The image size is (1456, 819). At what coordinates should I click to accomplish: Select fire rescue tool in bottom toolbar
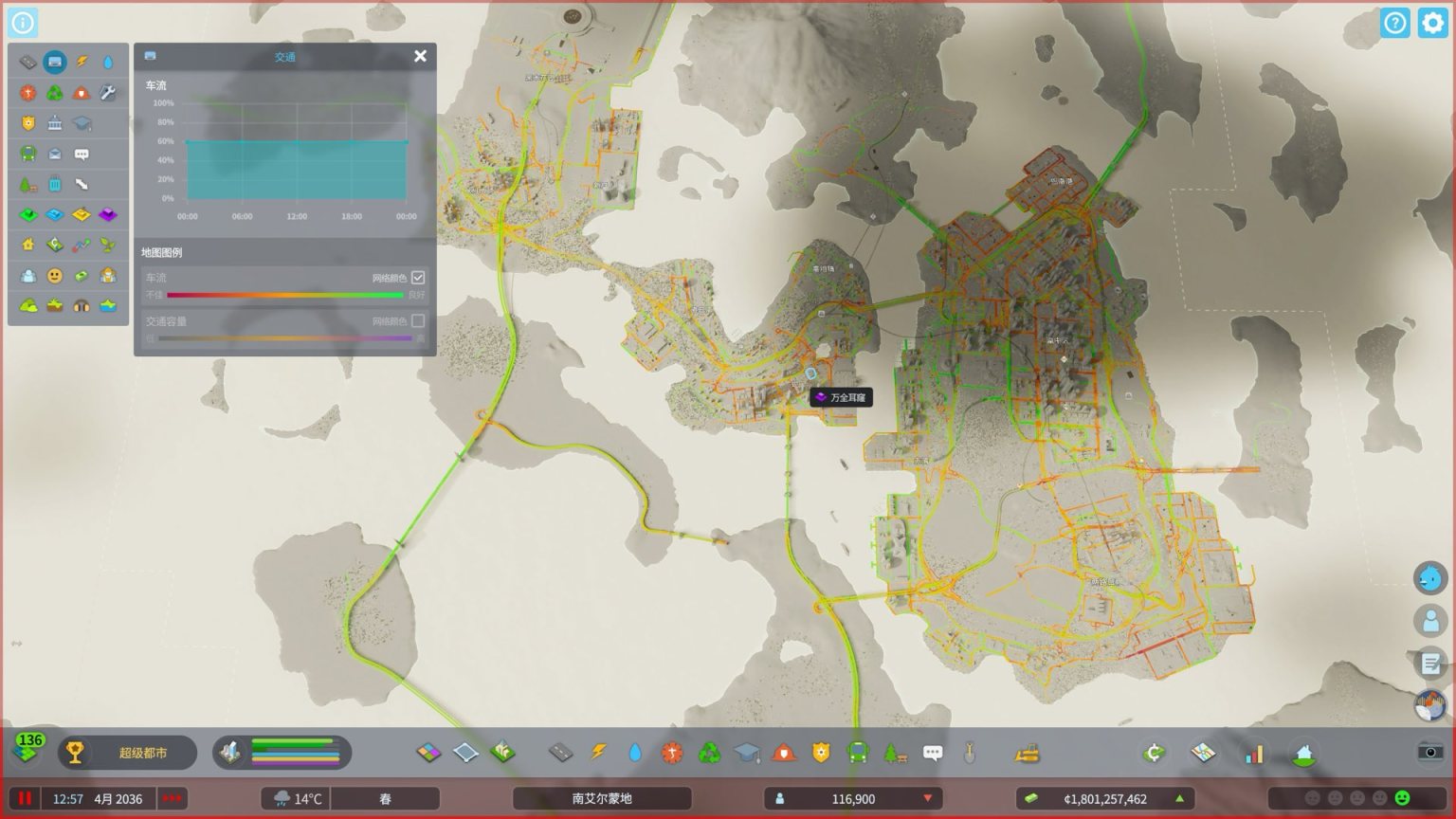point(784,753)
